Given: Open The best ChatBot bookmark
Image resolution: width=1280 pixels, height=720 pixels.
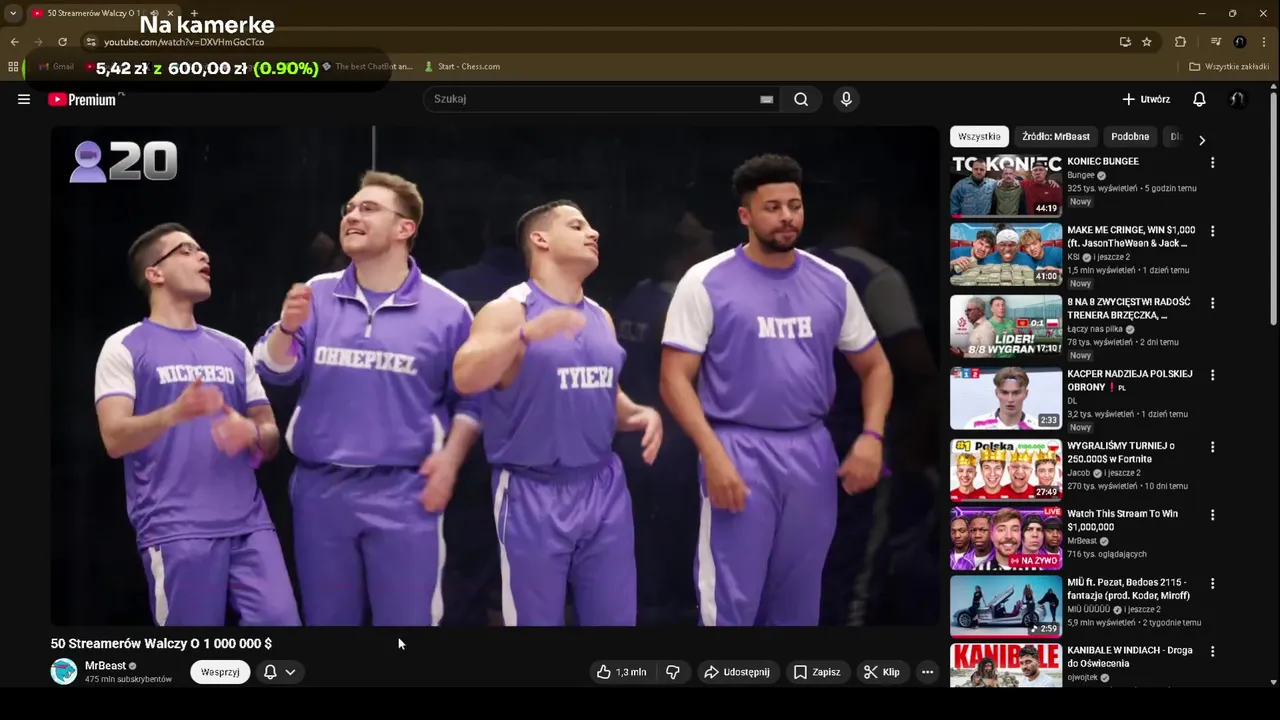Looking at the screenshot, I should point(366,67).
